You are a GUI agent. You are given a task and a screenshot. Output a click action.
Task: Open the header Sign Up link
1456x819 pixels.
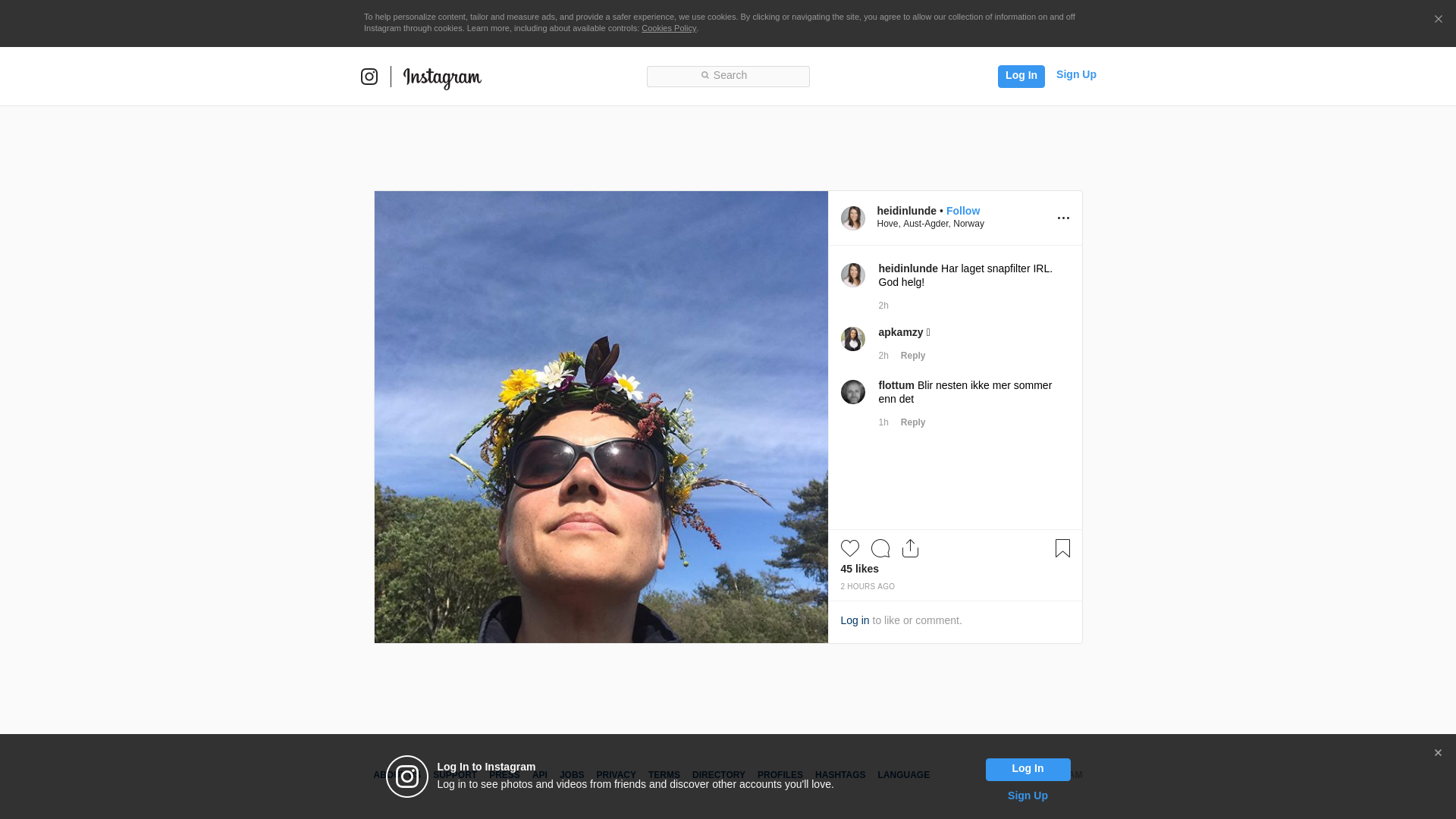(x=1076, y=74)
